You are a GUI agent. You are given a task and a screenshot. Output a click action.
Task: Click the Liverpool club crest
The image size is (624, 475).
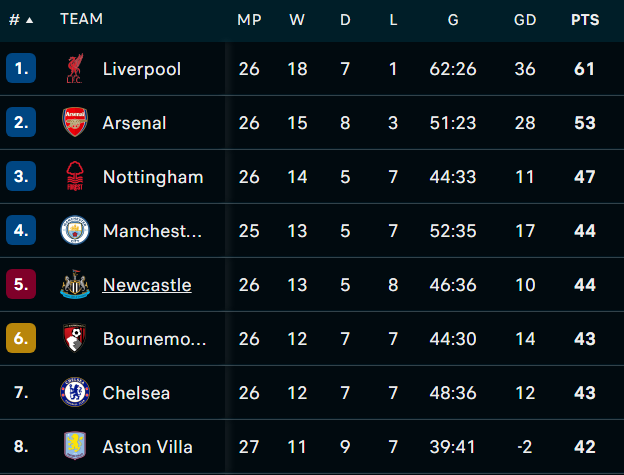tap(75, 68)
